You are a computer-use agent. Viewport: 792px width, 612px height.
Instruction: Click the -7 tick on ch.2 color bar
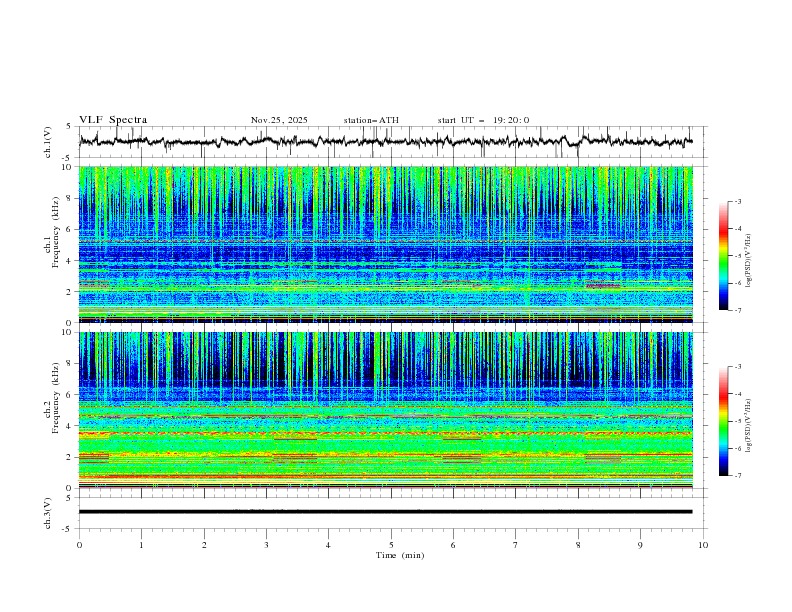(x=737, y=475)
